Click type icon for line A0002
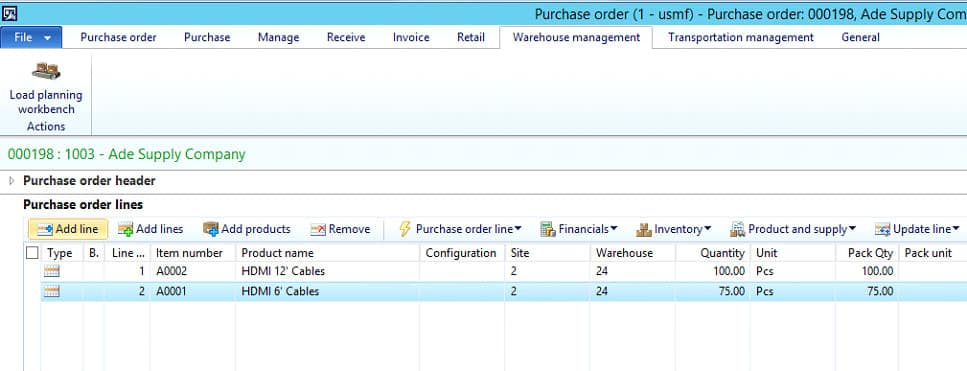 click(52, 272)
